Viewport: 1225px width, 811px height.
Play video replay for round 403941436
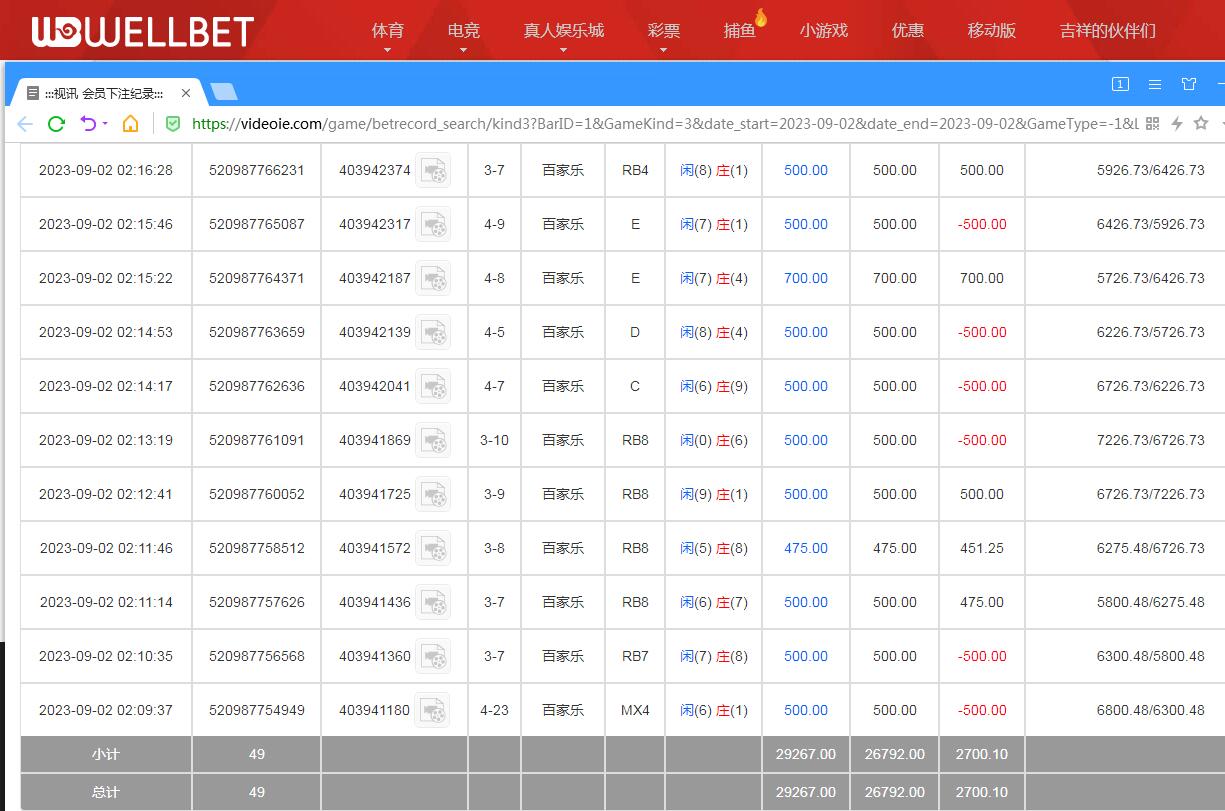click(433, 602)
